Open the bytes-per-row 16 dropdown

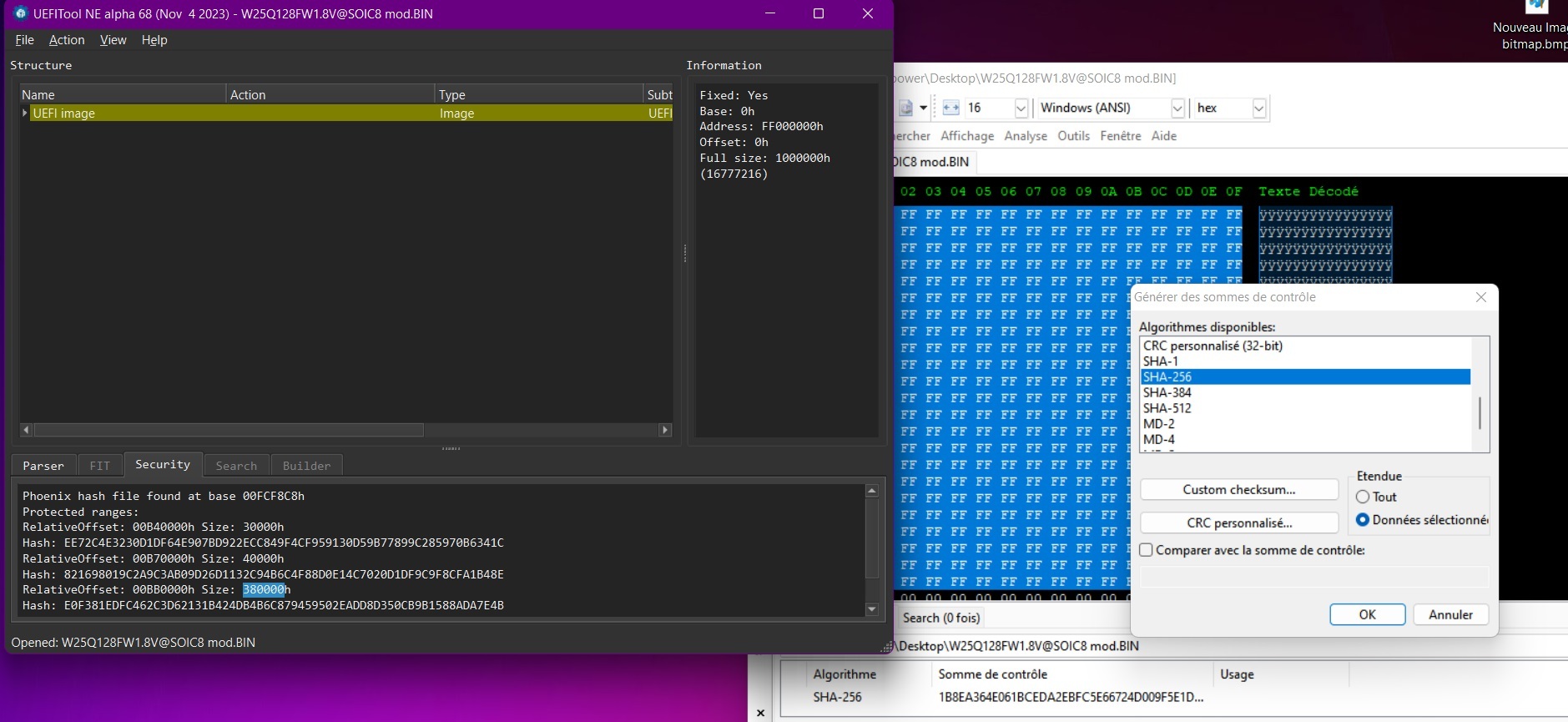pyautogui.click(x=1021, y=109)
